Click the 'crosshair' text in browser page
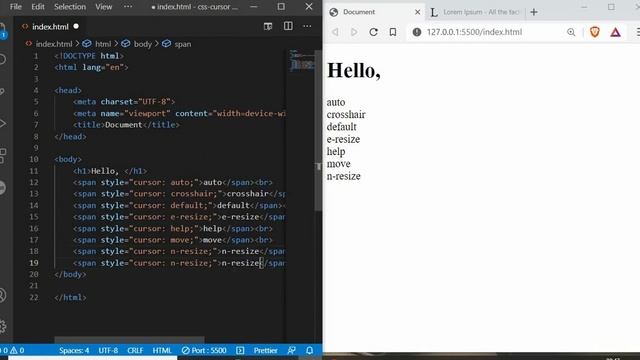This screenshot has height=360, width=640. point(346,114)
